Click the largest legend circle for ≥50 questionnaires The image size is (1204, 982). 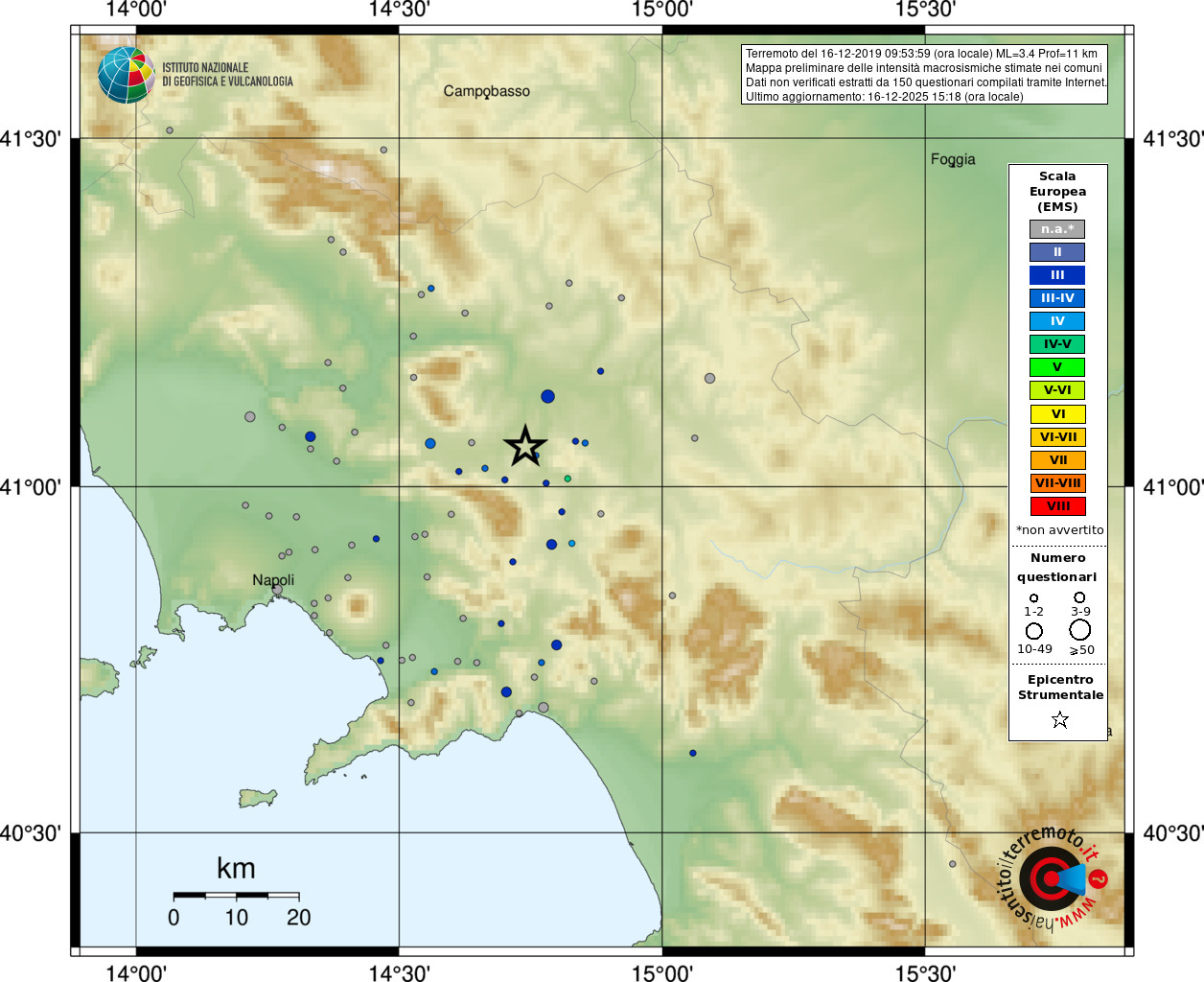tap(1080, 630)
